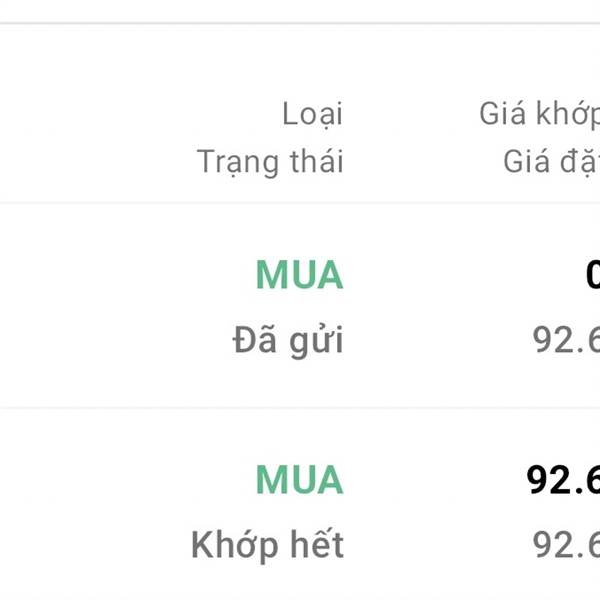This screenshot has height=600, width=600.
Task: Click the Loại column header
Action: pos(312,114)
